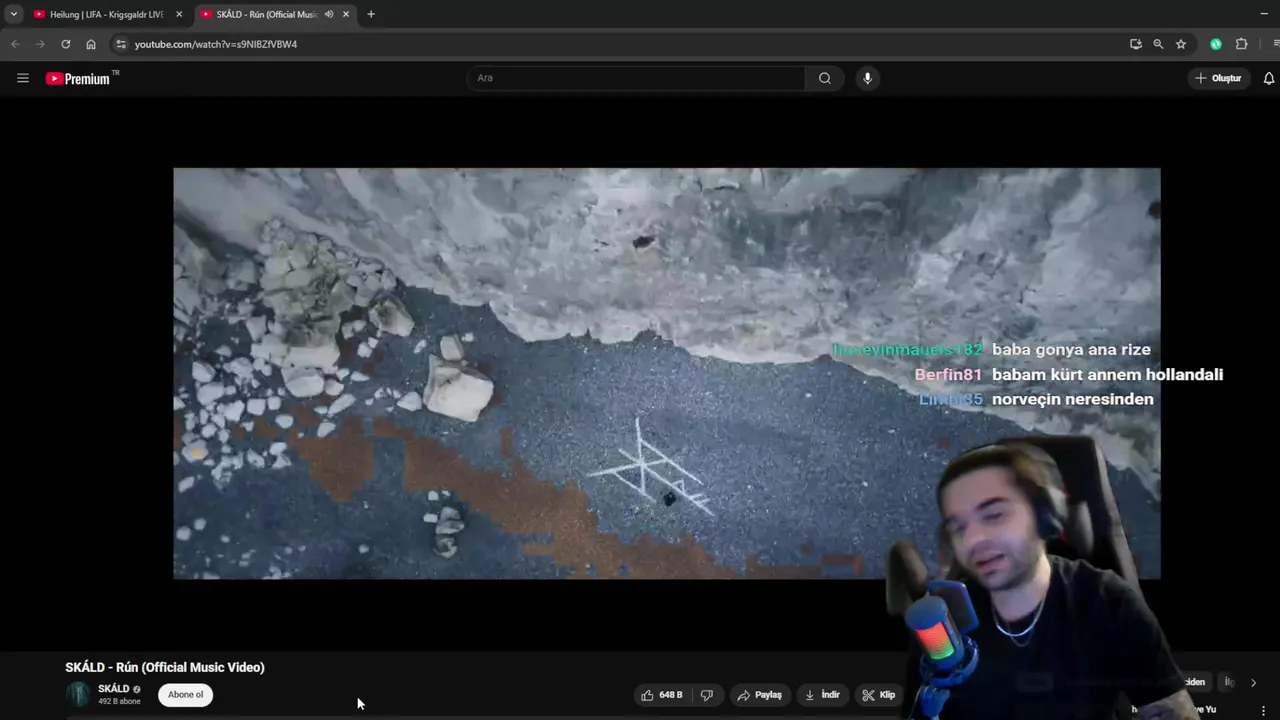Switch to the Heilung LIFA Krigsgaldr tab
This screenshot has width=1280, height=720.
click(107, 14)
